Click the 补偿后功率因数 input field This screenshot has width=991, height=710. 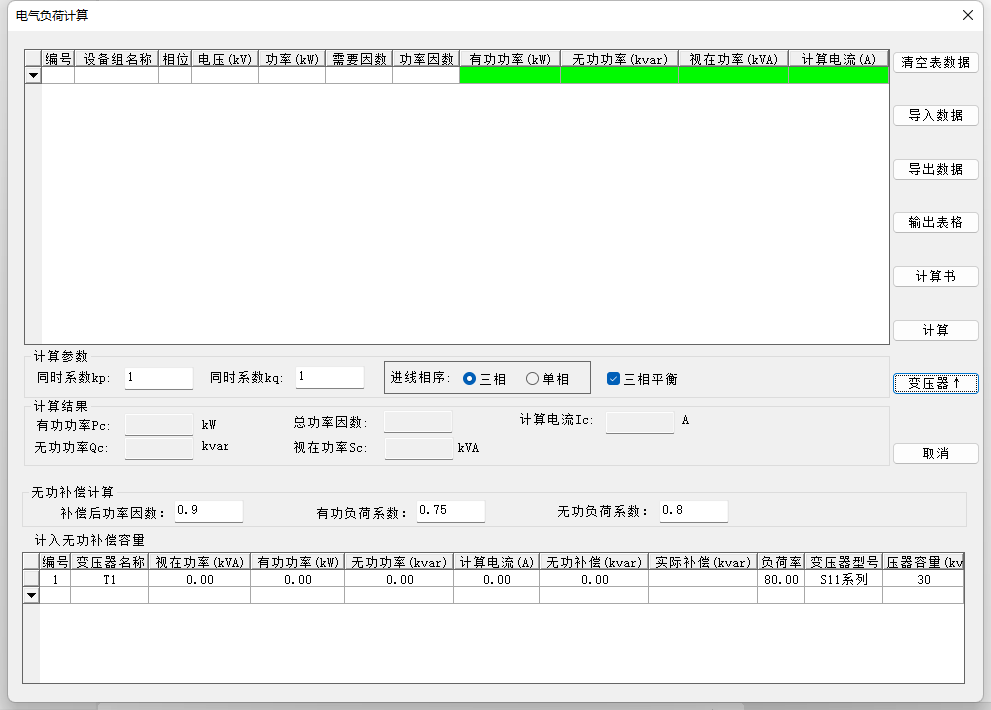tap(208, 511)
